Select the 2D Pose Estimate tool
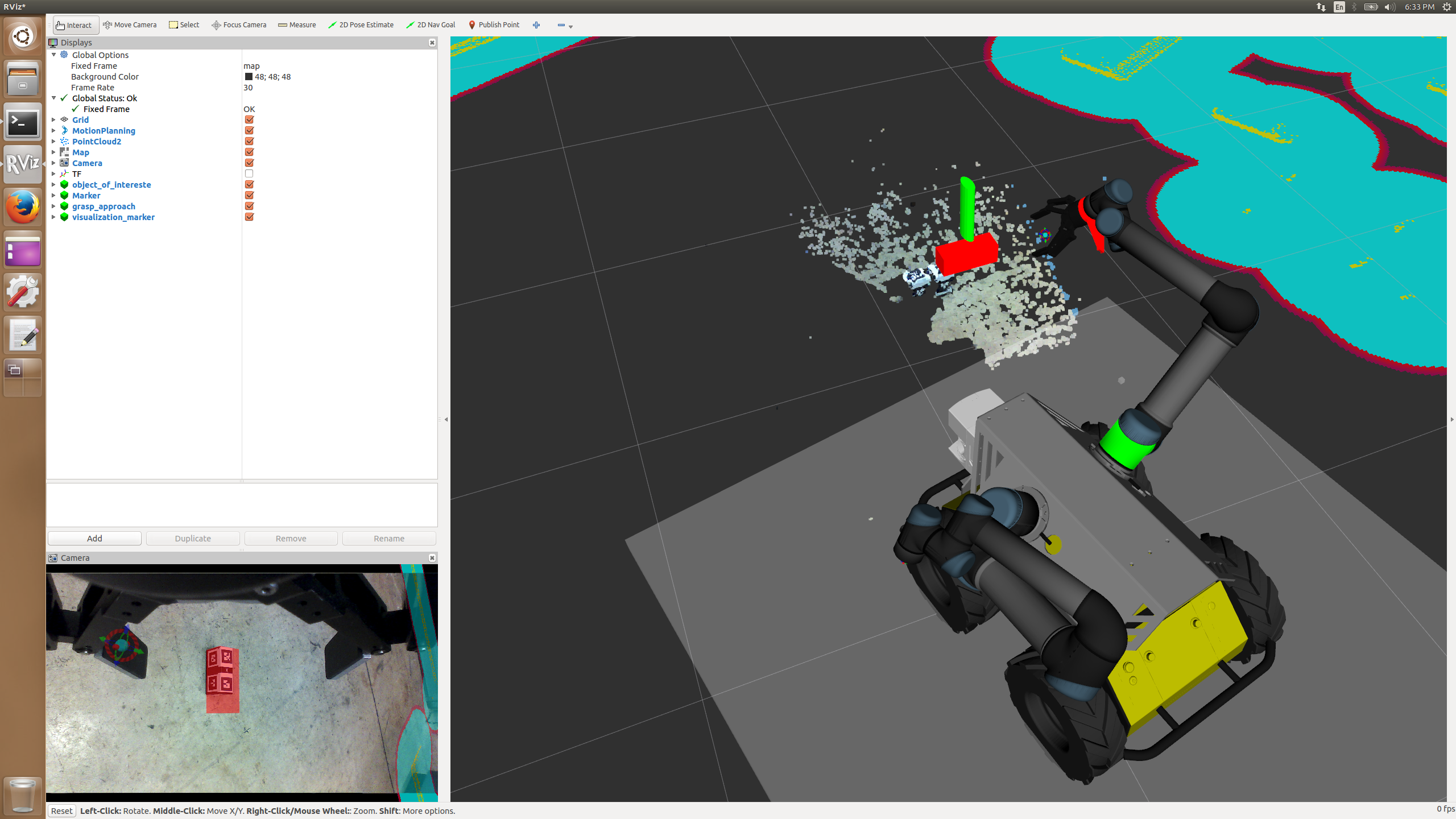Screen dimensions: 1456x819 pyautogui.click(x=361, y=25)
